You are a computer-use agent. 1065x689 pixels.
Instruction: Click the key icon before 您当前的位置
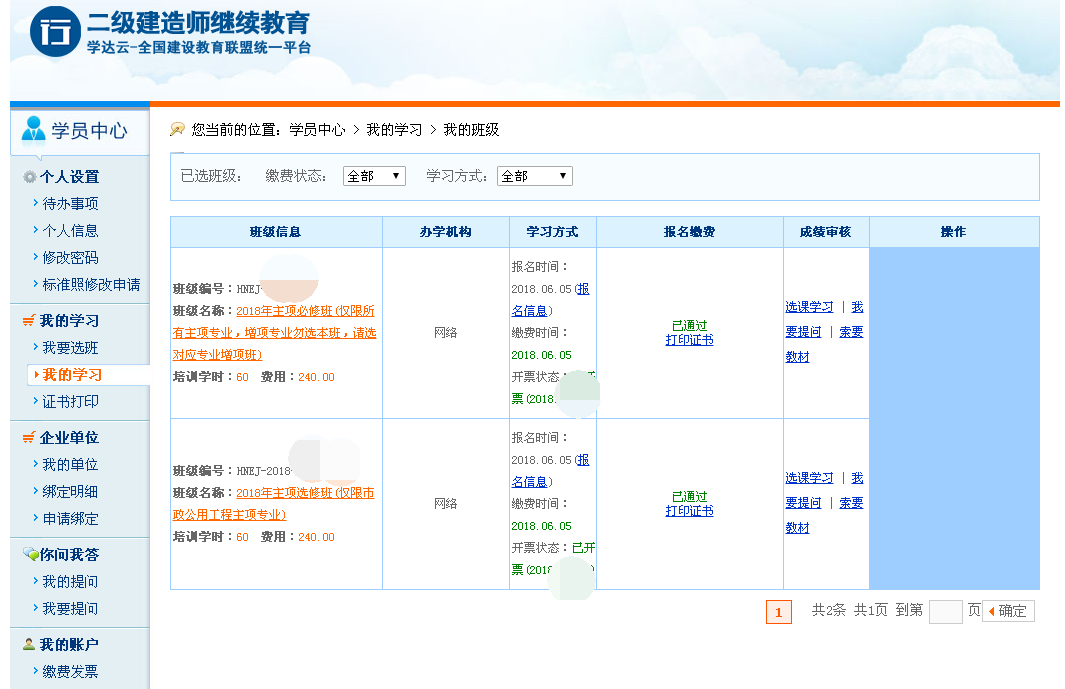pyautogui.click(x=178, y=130)
